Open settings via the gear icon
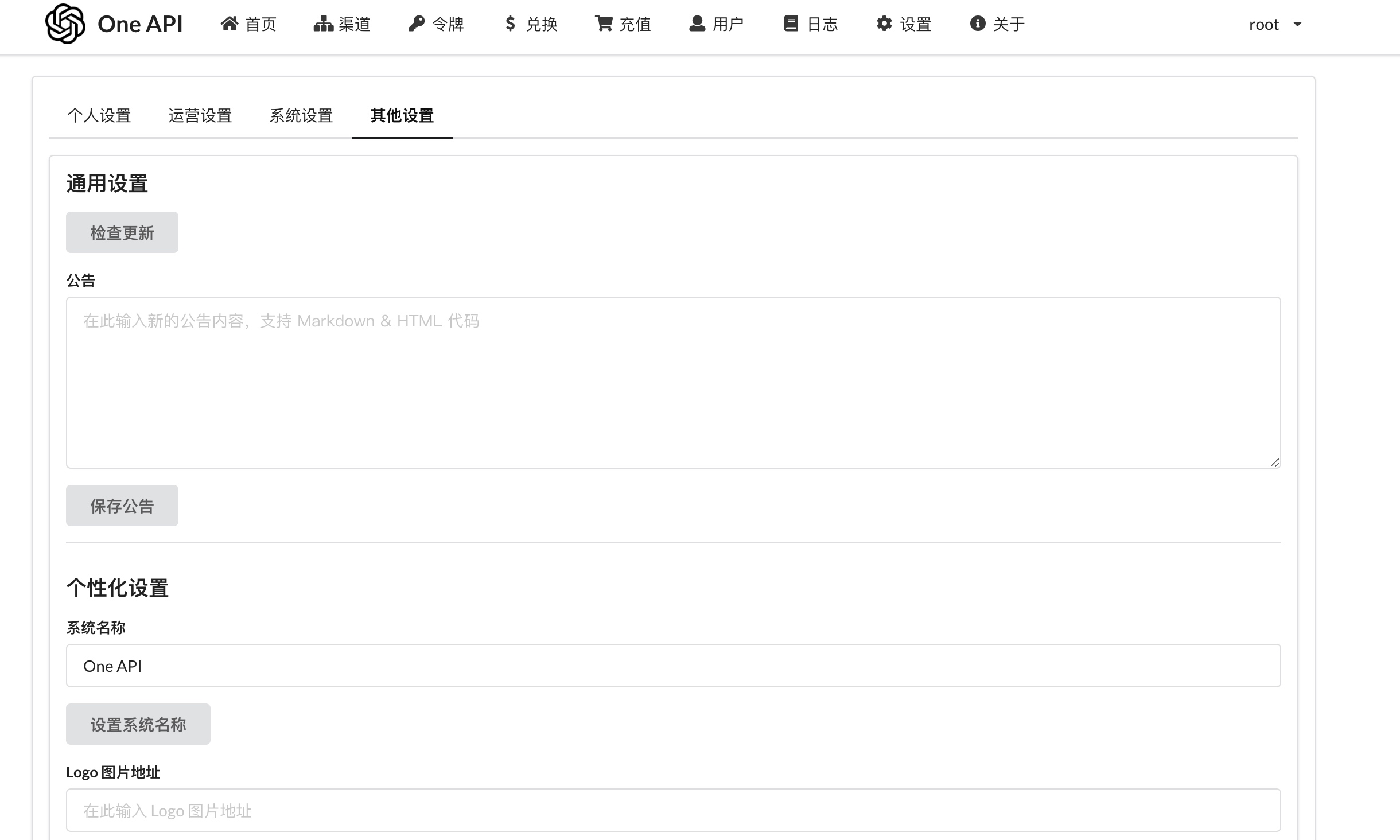This screenshot has width=1400, height=840. point(884,24)
